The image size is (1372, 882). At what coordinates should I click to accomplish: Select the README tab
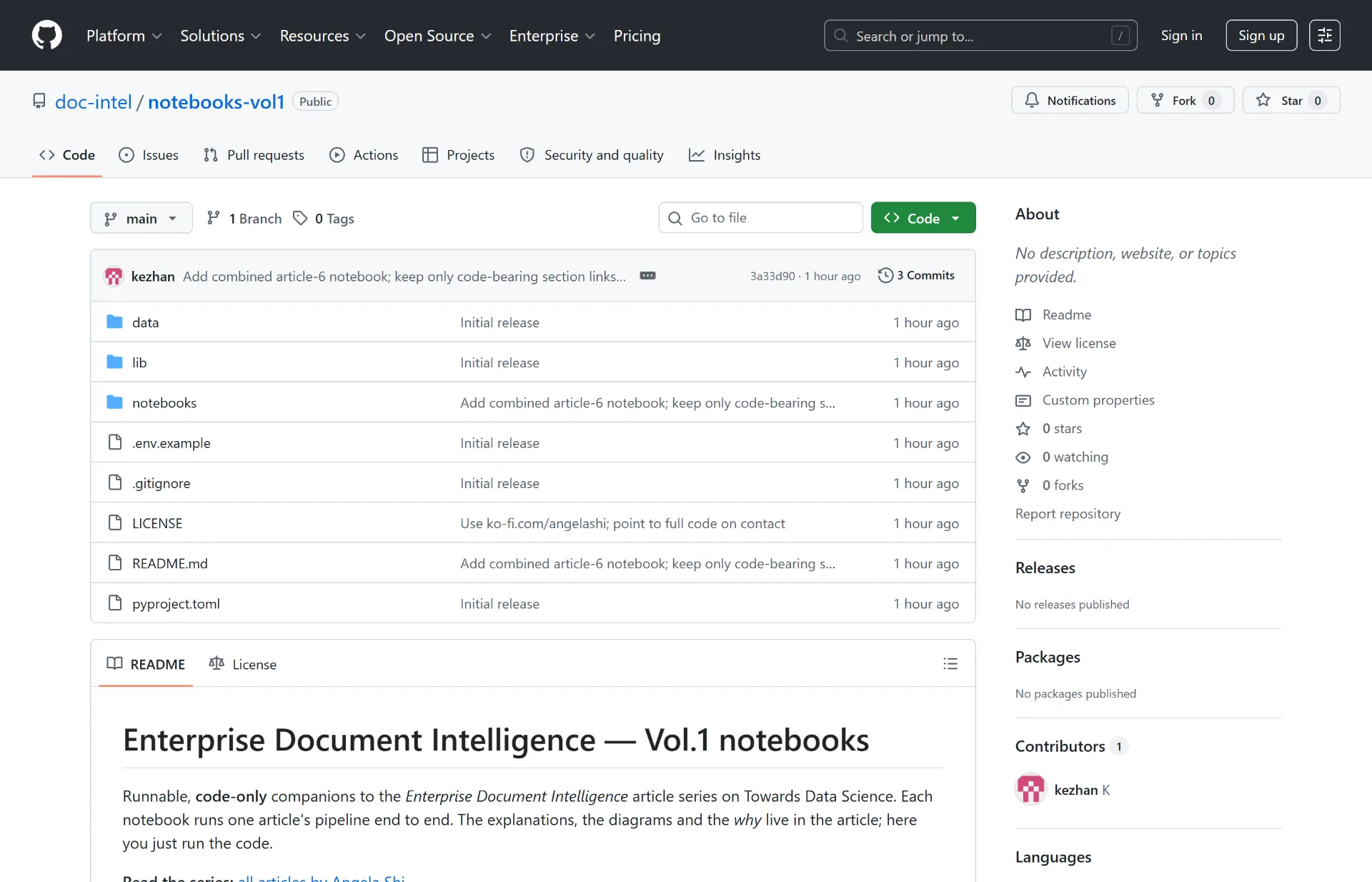(x=146, y=664)
